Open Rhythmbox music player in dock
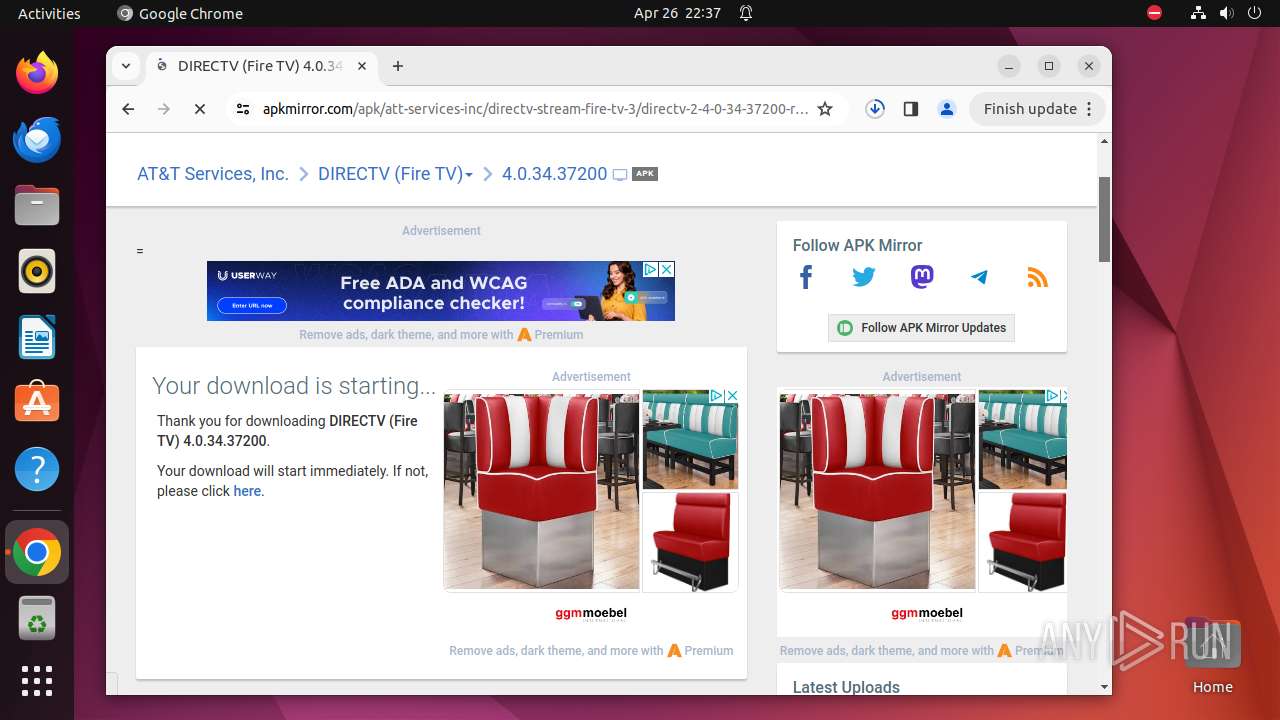This screenshot has height=720, width=1280. click(37, 271)
